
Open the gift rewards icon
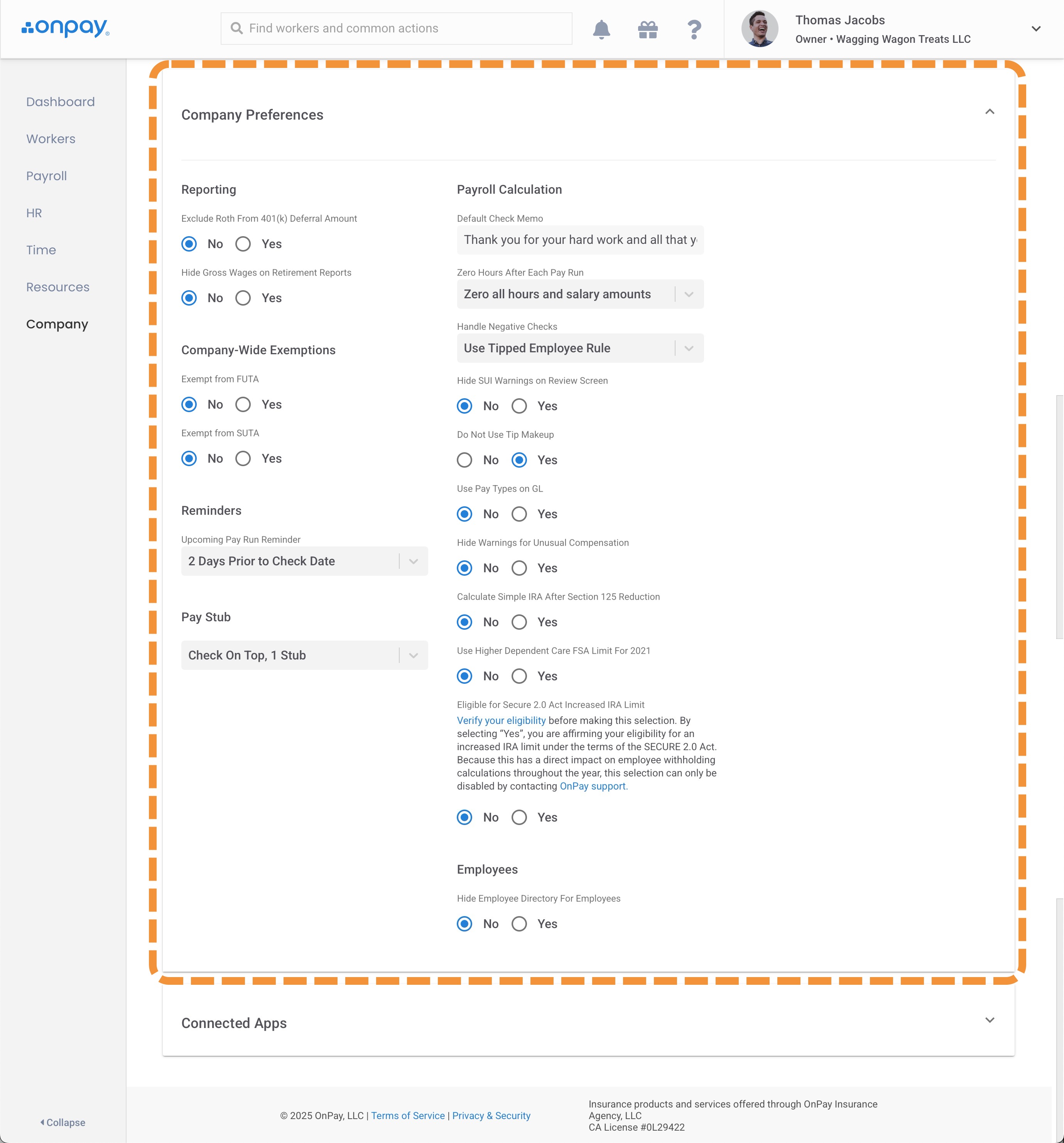(x=647, y=29)
